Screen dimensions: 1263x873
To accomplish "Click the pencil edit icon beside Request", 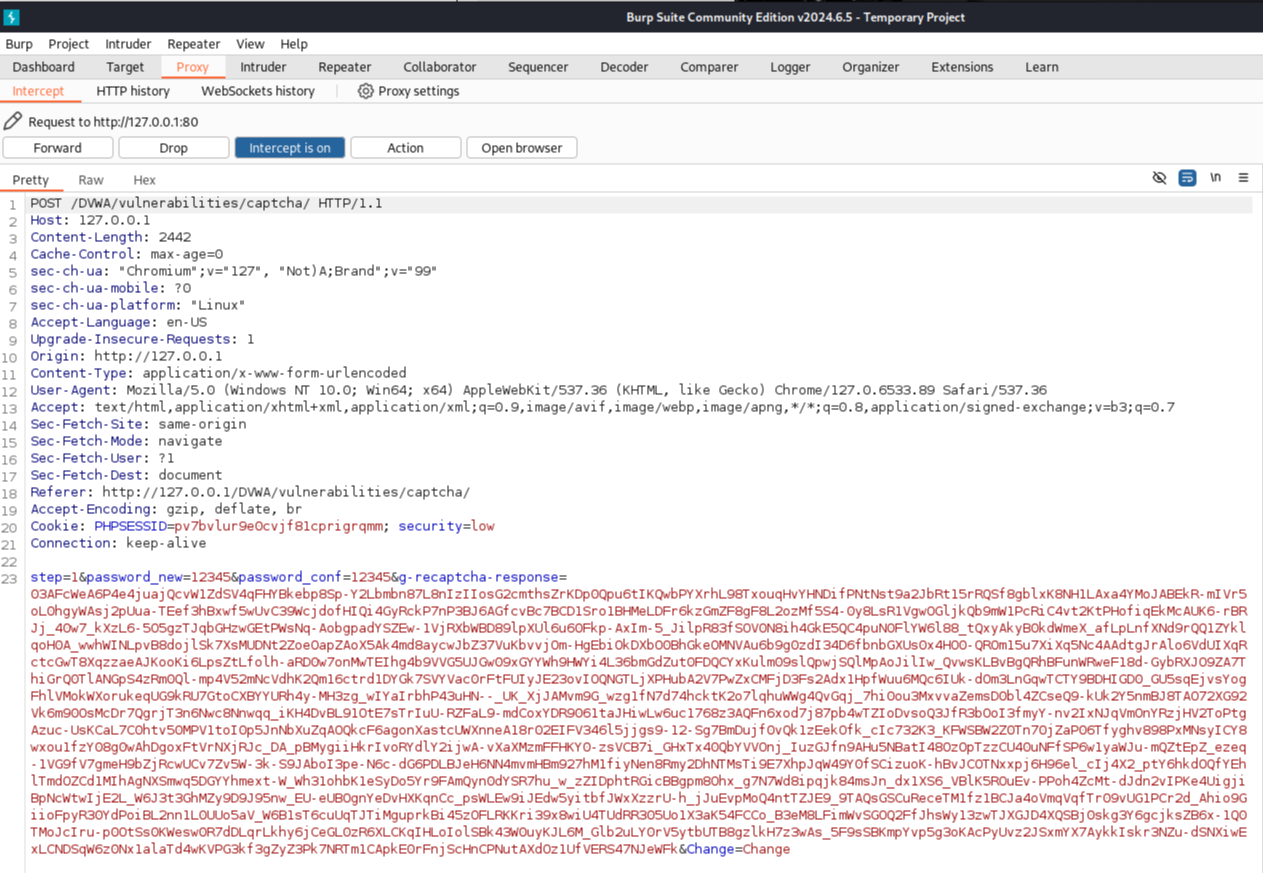I will pos(13,121).
